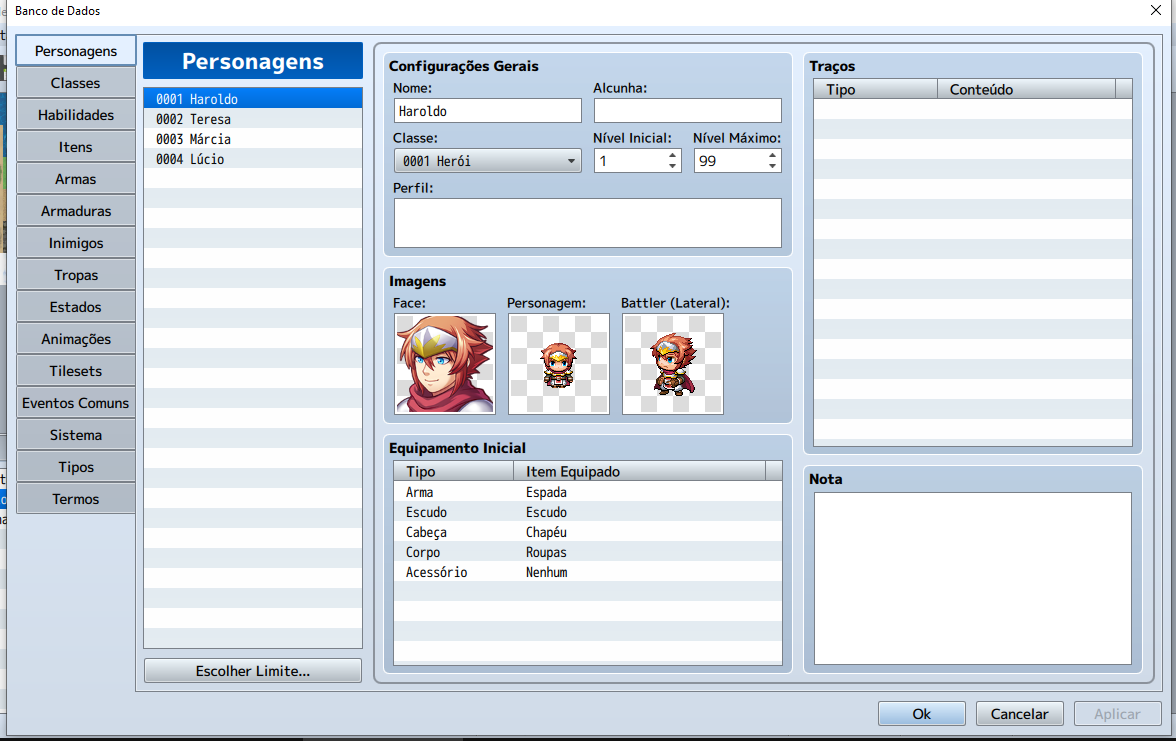The height and width of the screenshot is (741, 1176).
Task: Open the Face image selector
Action: click(x=443, y=363)
